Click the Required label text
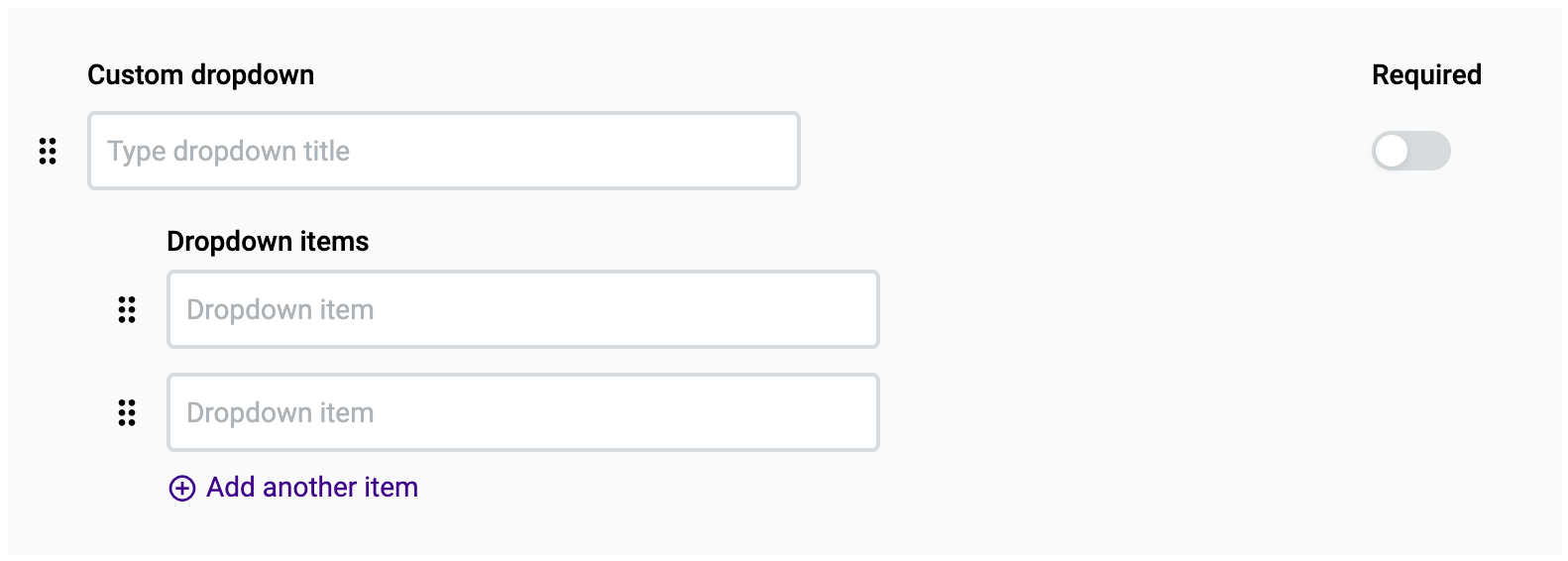 click(1426, 75)
